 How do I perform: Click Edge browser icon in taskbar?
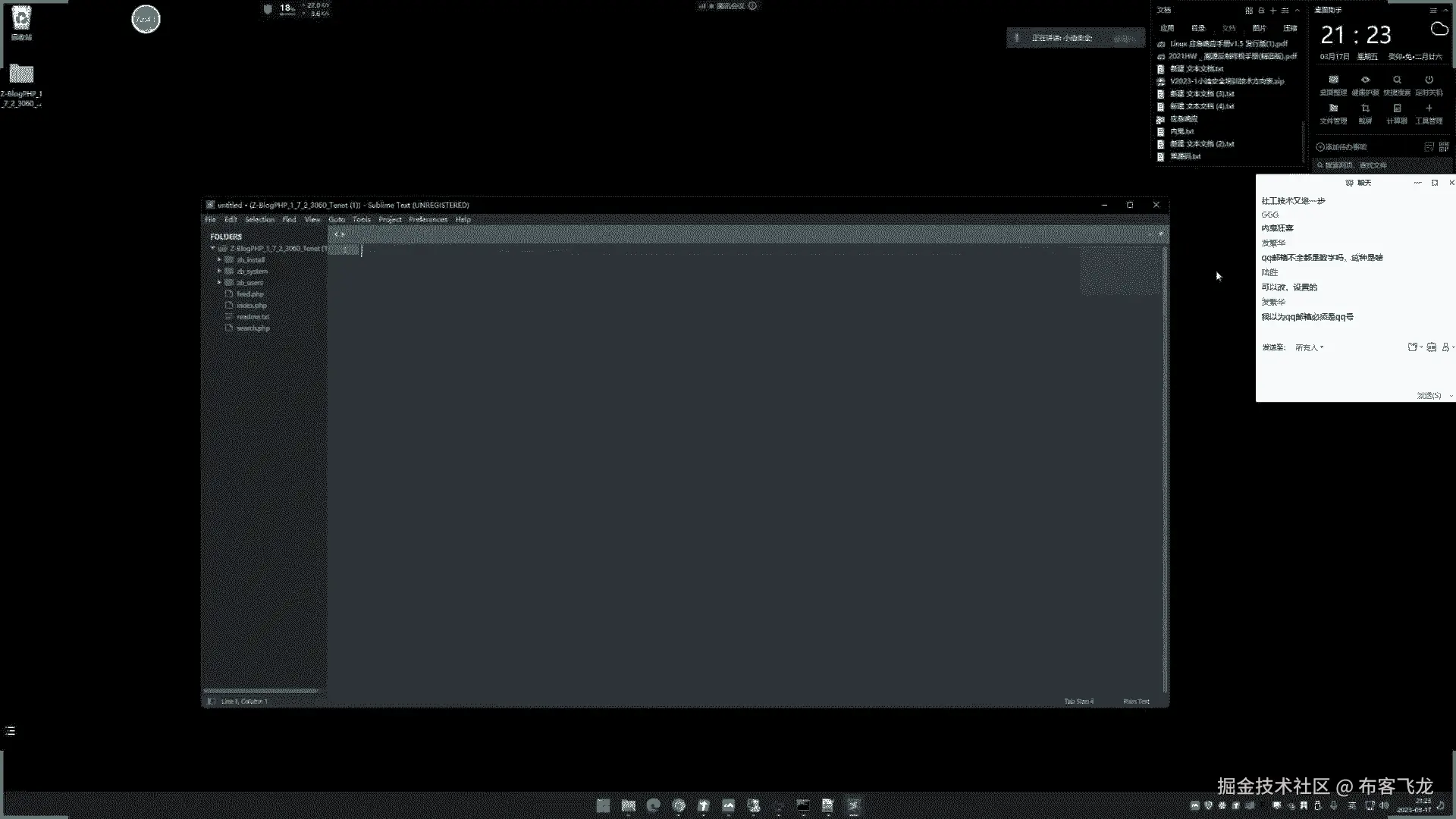point(653,805)
